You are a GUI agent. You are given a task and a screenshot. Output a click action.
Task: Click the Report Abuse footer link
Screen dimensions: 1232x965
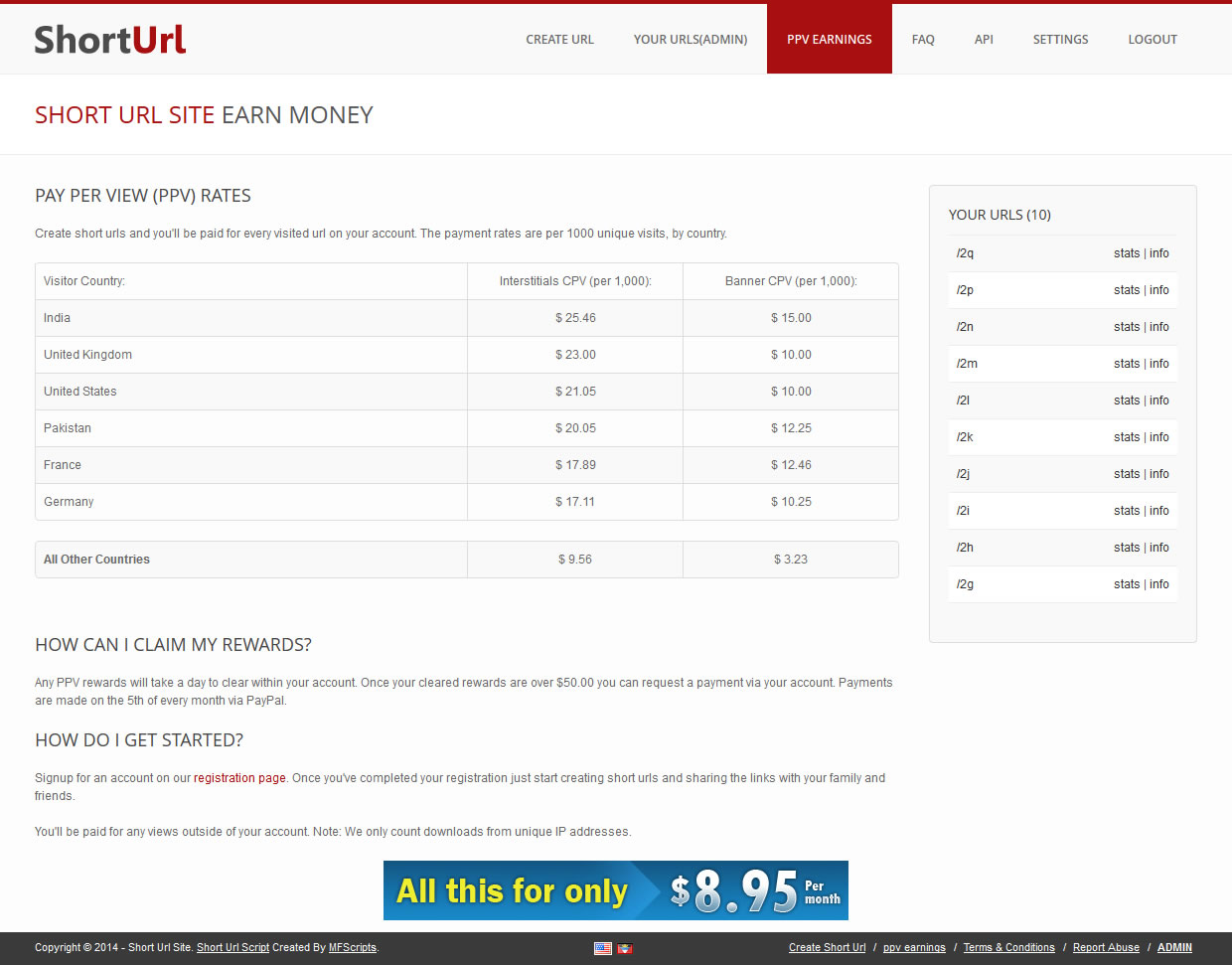[1106, 948]
